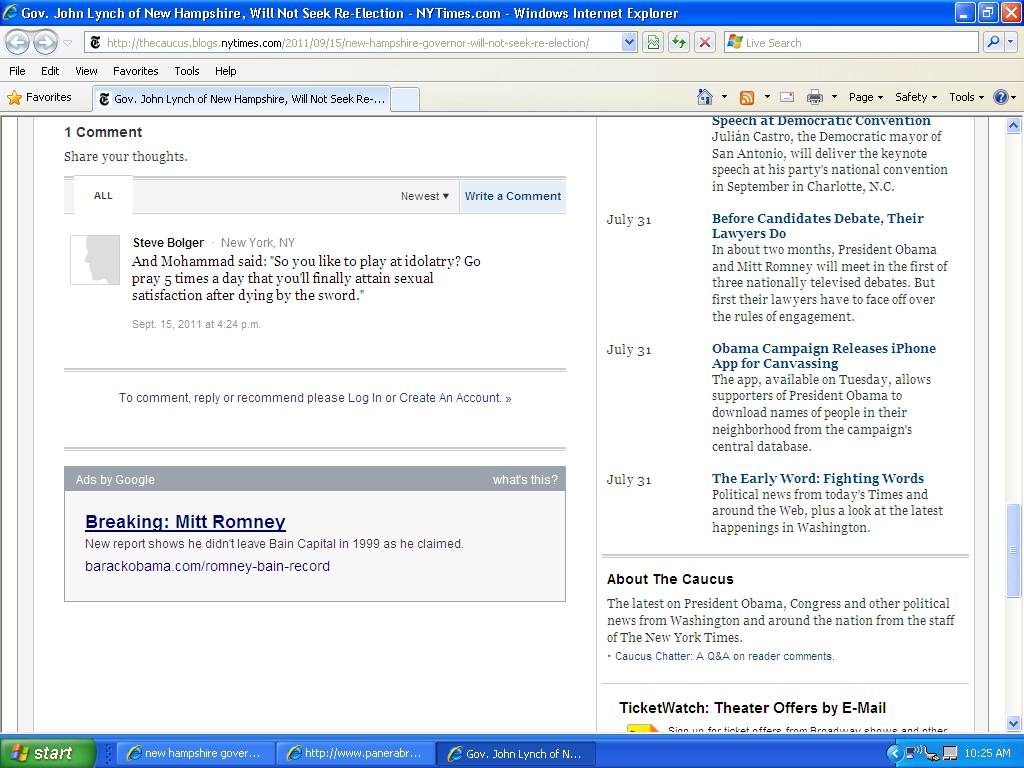
Task: Click the Compatibility View icon
Action: pyautogui.click(x=653, y=43)
